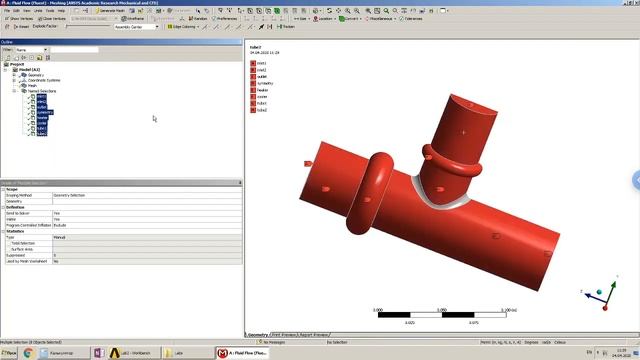Screen dimensions: 640x360
Task: Open annotation Preferences
Action: [224, 19]
